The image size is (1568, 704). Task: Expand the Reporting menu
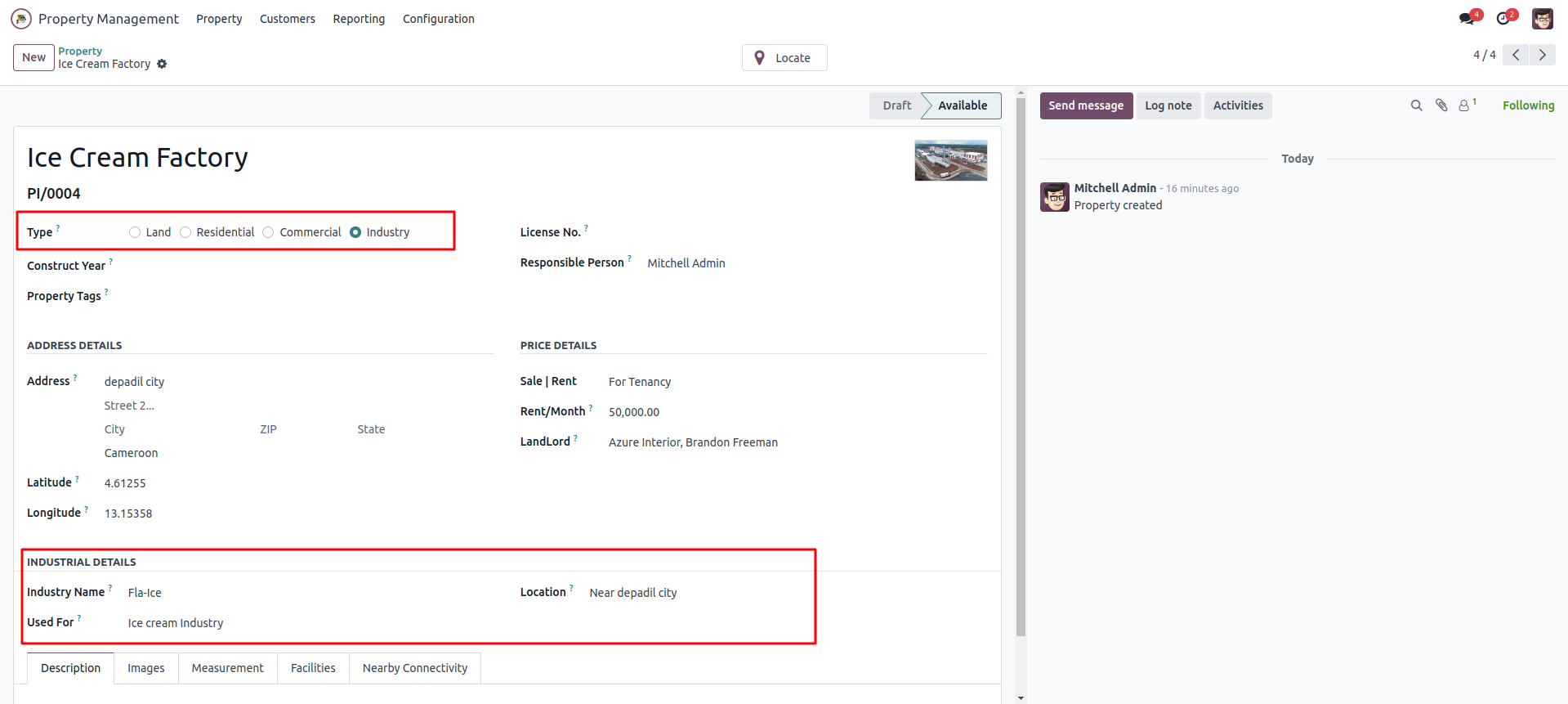coord(359,19)
